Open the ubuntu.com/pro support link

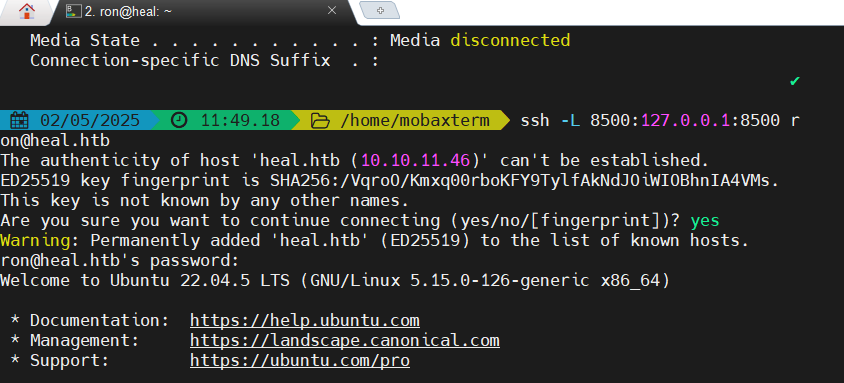point(300,360)
